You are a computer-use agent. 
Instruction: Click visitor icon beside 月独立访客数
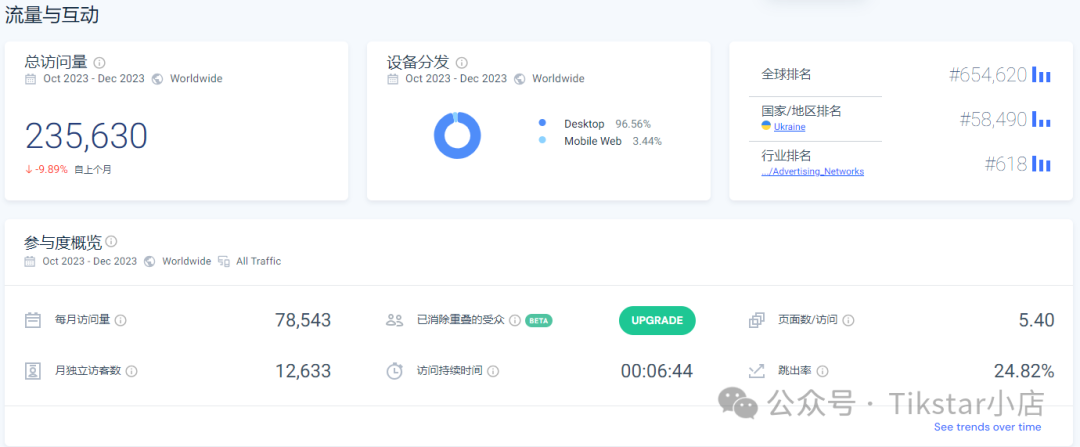[x=33, y=371]
